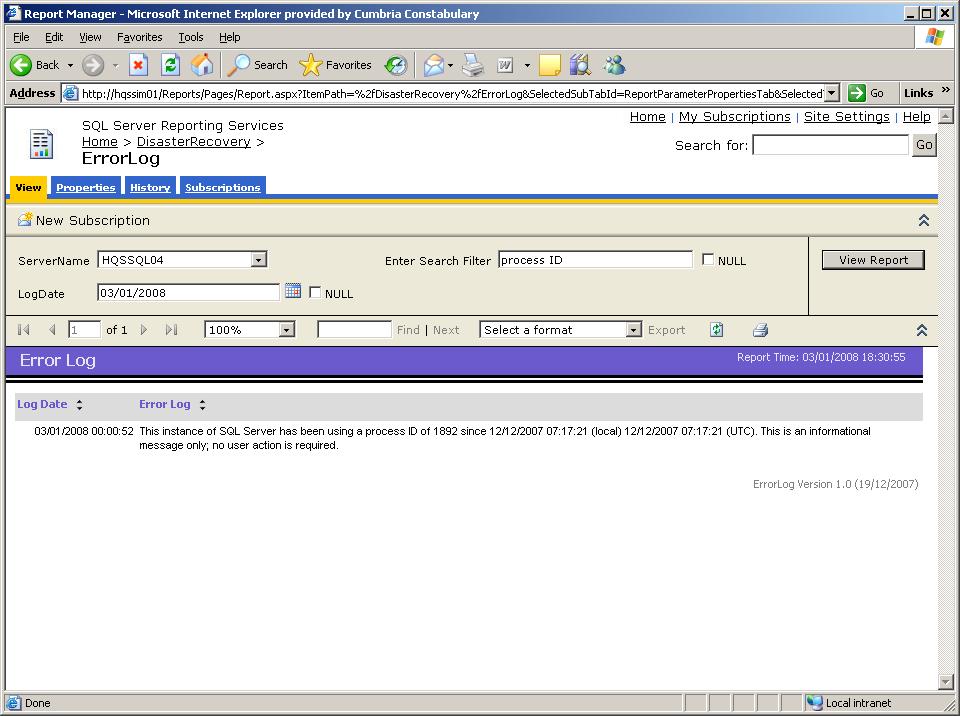960x716 pixels.
Task: Click the Mail envelope toolbar icon
Action: click(x=433, y=65)
